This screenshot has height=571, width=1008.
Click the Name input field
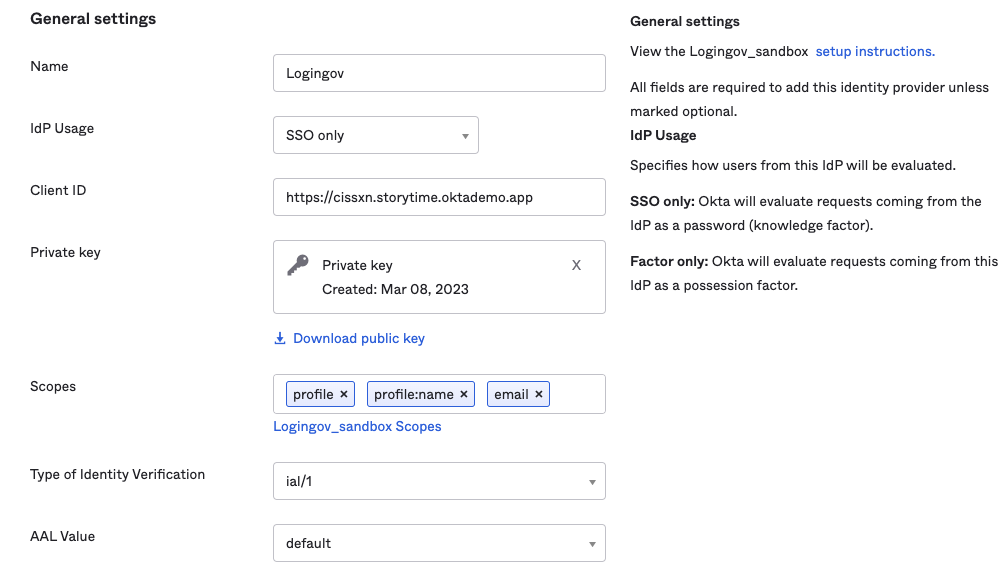[x=439, y=73]
